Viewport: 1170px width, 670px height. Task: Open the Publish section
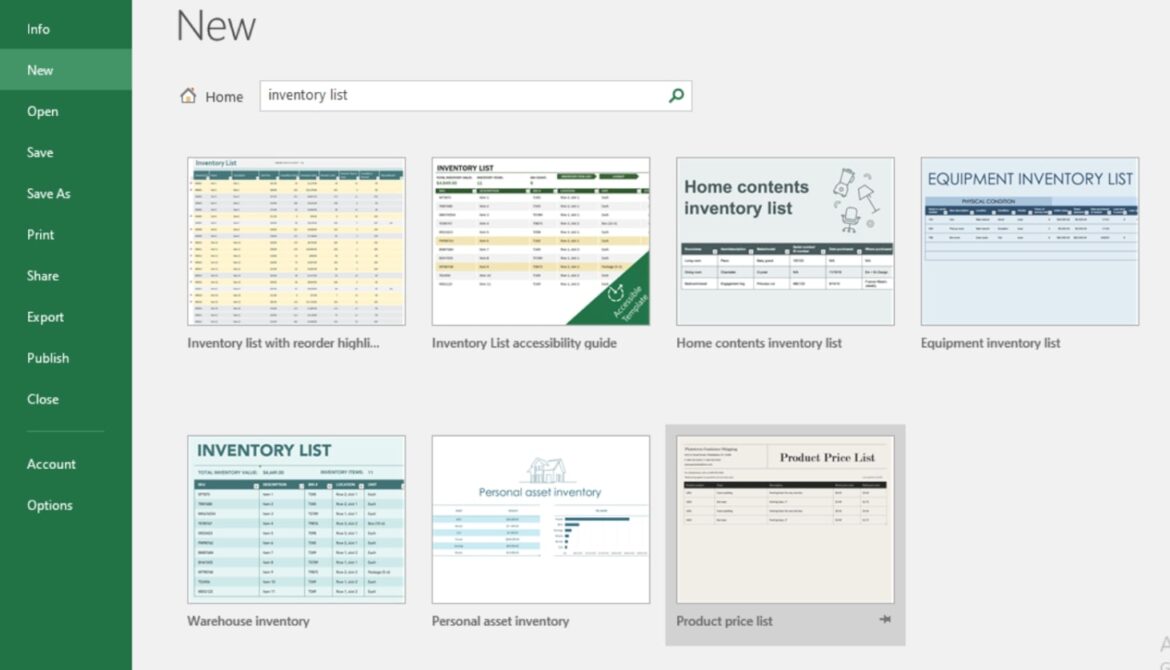(47, 358)
